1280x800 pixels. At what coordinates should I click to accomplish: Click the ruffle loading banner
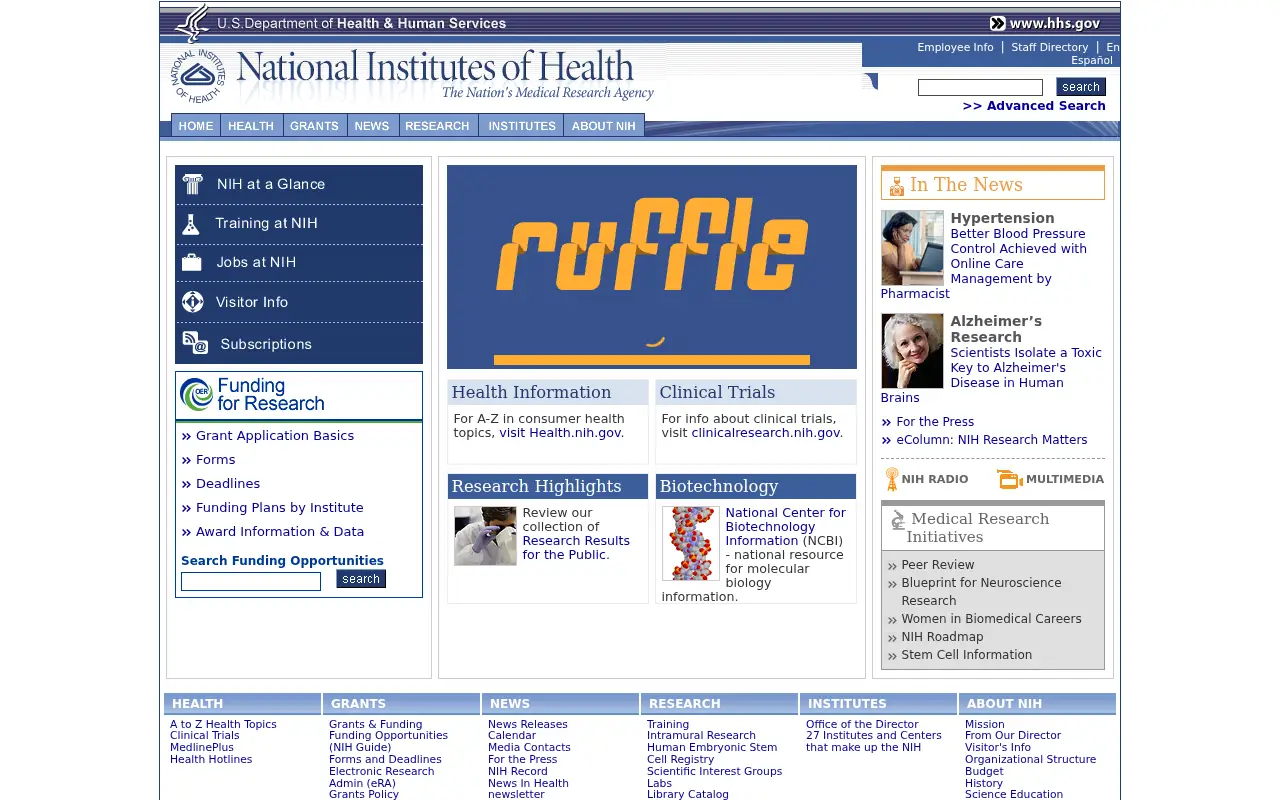[652, 267]
